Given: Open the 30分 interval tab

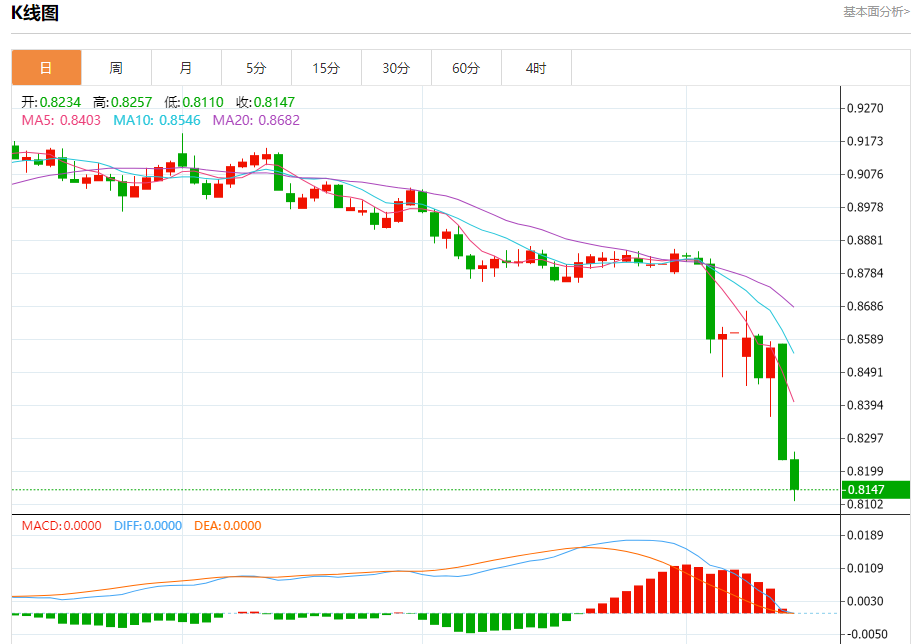Looking at the screenshot, I should point(397,68).
